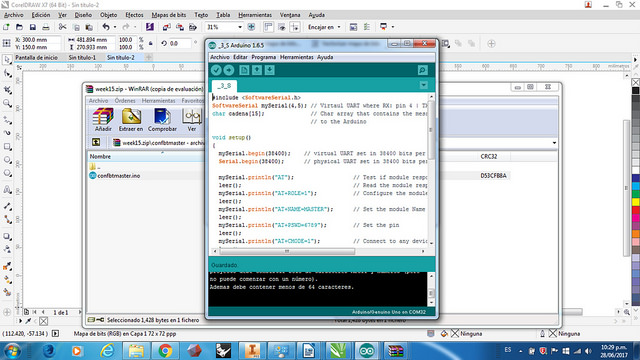Click the Arduino Upload arrow button
The width and height of the screenshot is (640, 360).
click(x=229, y=70)
